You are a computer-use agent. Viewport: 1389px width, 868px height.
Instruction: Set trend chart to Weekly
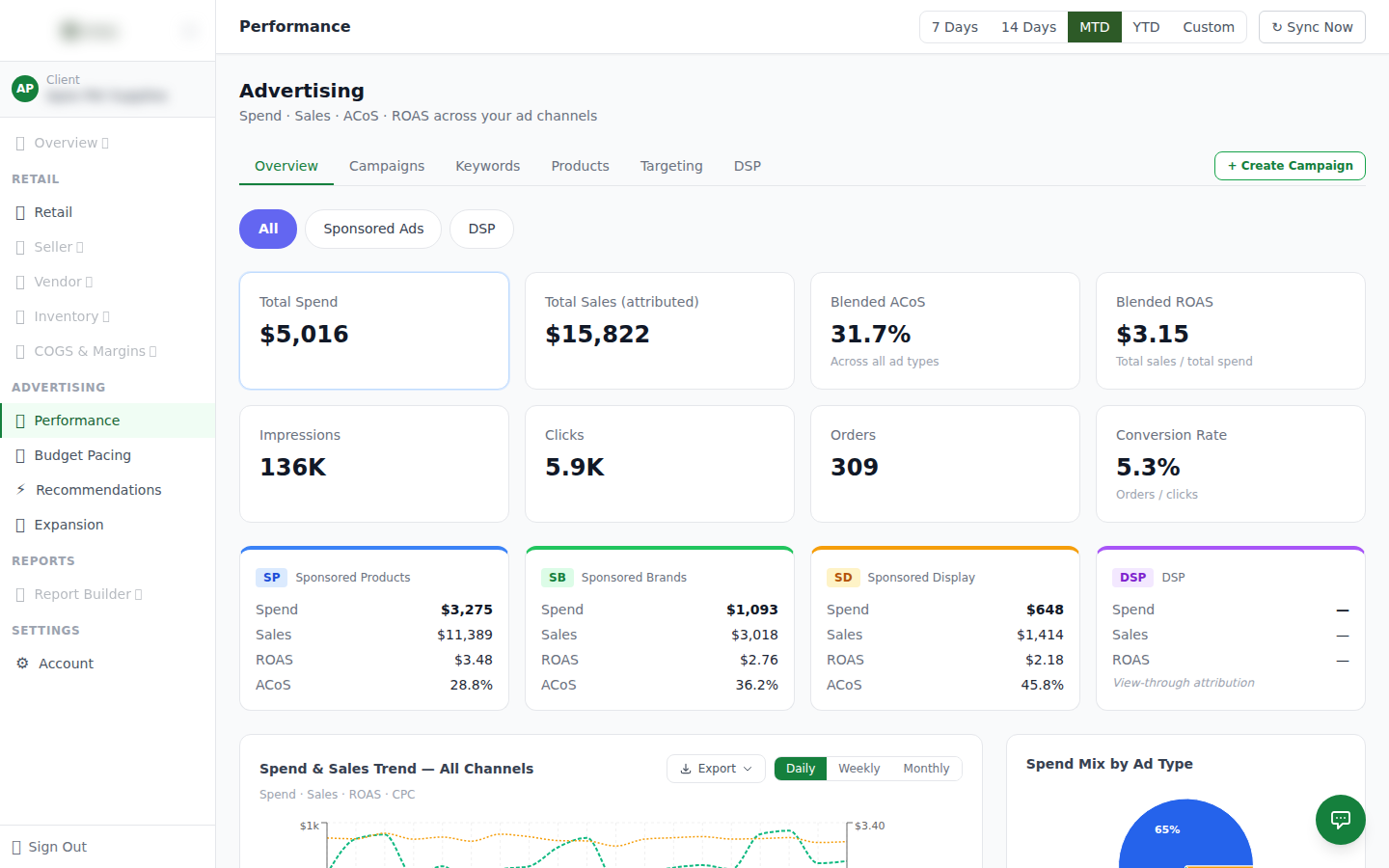click(858, 769)
